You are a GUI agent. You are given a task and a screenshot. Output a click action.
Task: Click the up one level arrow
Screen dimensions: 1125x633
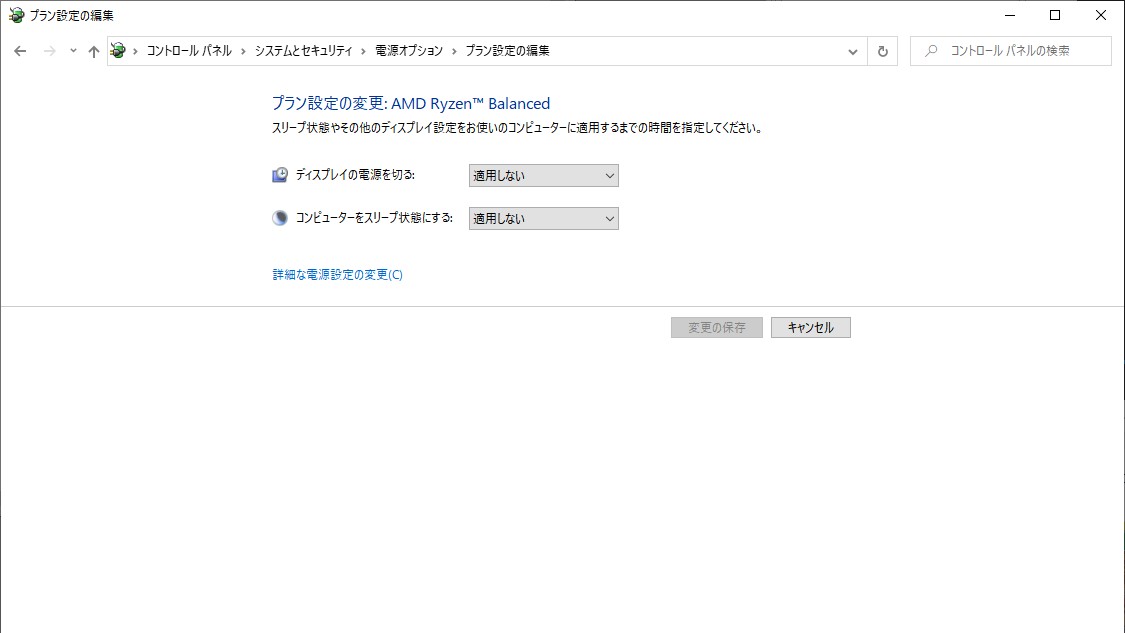[93, 50]
